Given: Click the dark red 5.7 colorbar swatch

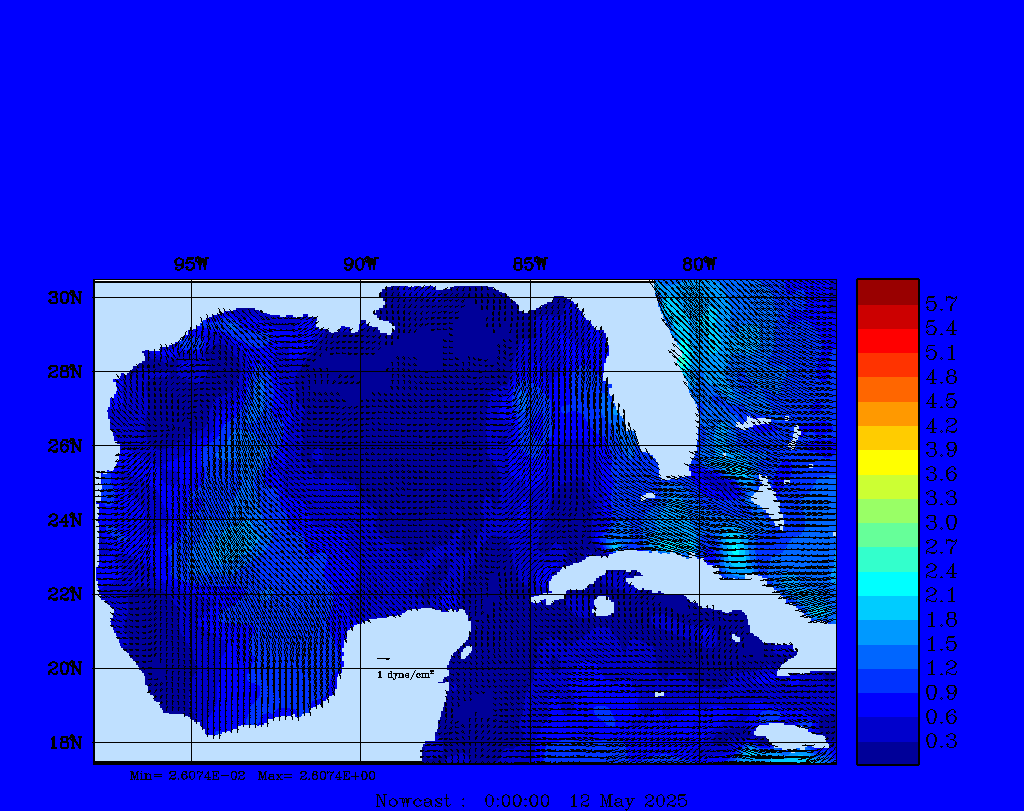Looking at the screenshot, I should 887,292.
